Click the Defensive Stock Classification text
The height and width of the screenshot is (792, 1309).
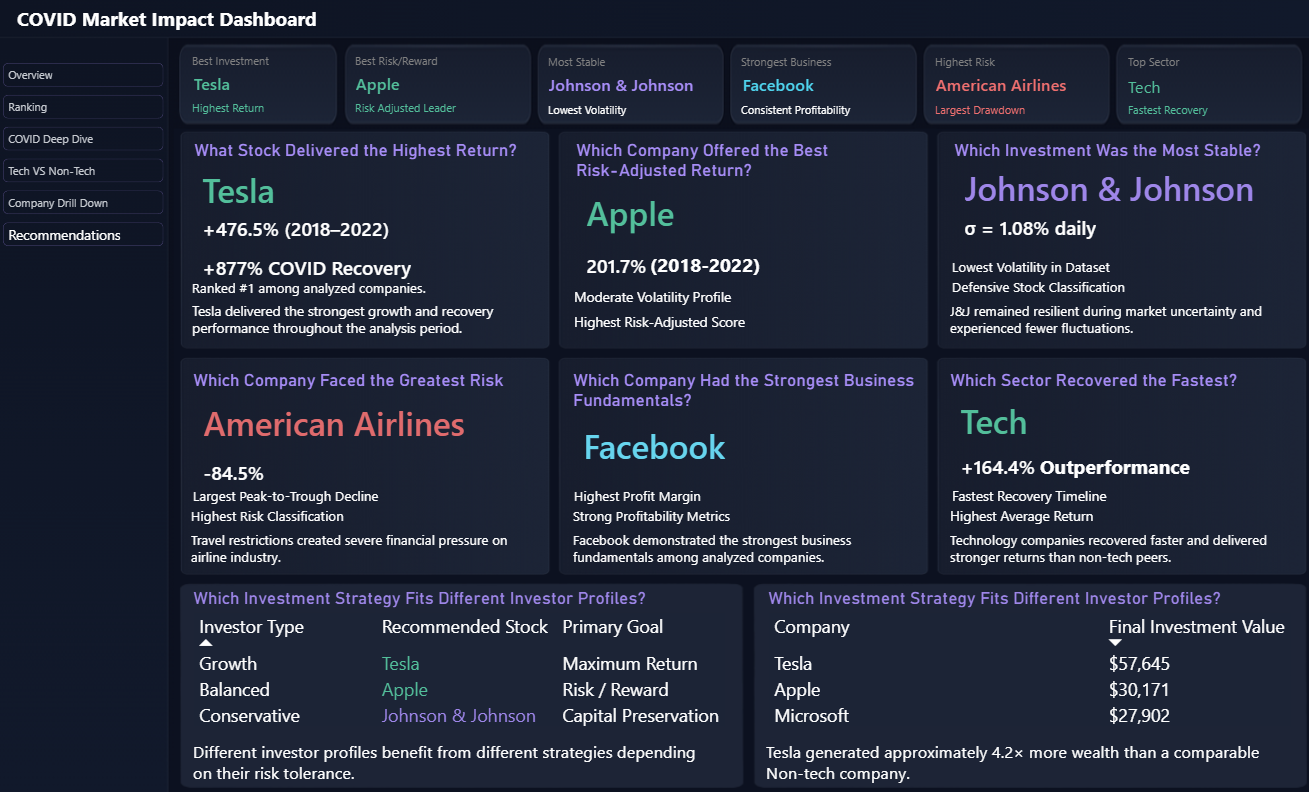1038,288
